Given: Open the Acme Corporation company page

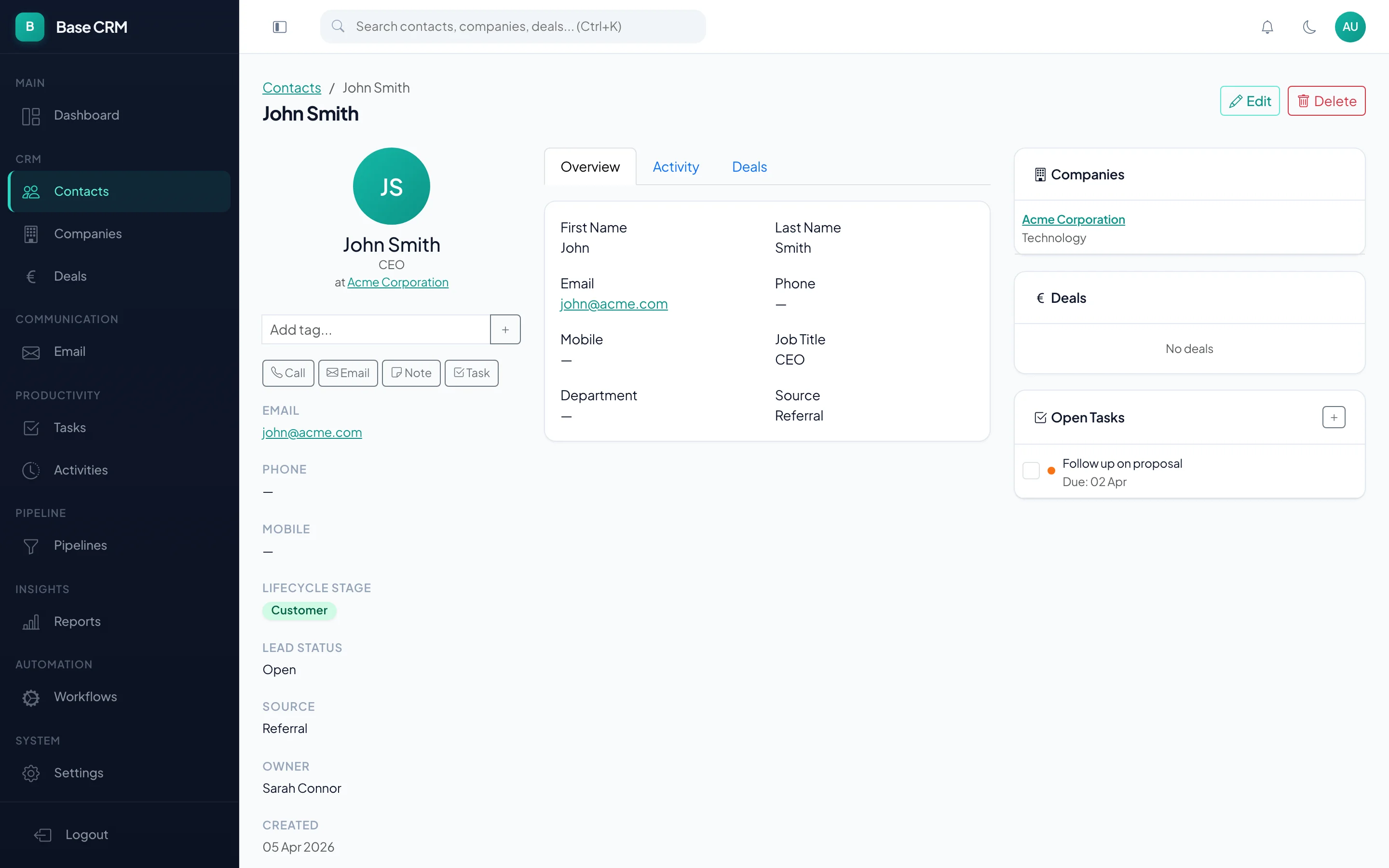Looking at the screenshot, I should (x=1073, y=219).
